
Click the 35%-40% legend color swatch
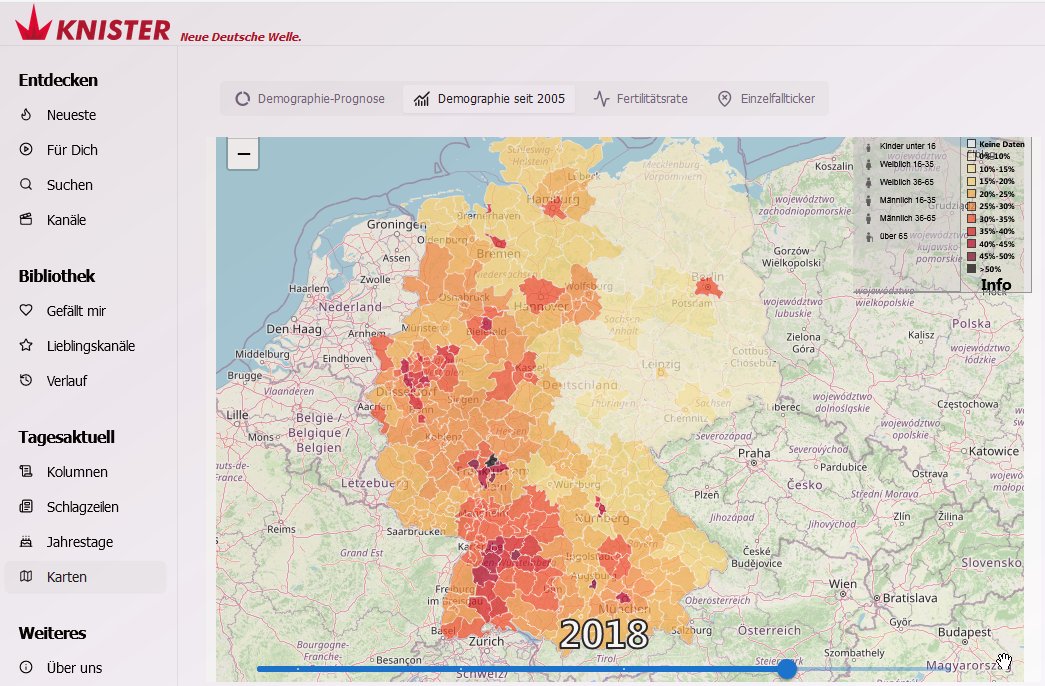972,231
